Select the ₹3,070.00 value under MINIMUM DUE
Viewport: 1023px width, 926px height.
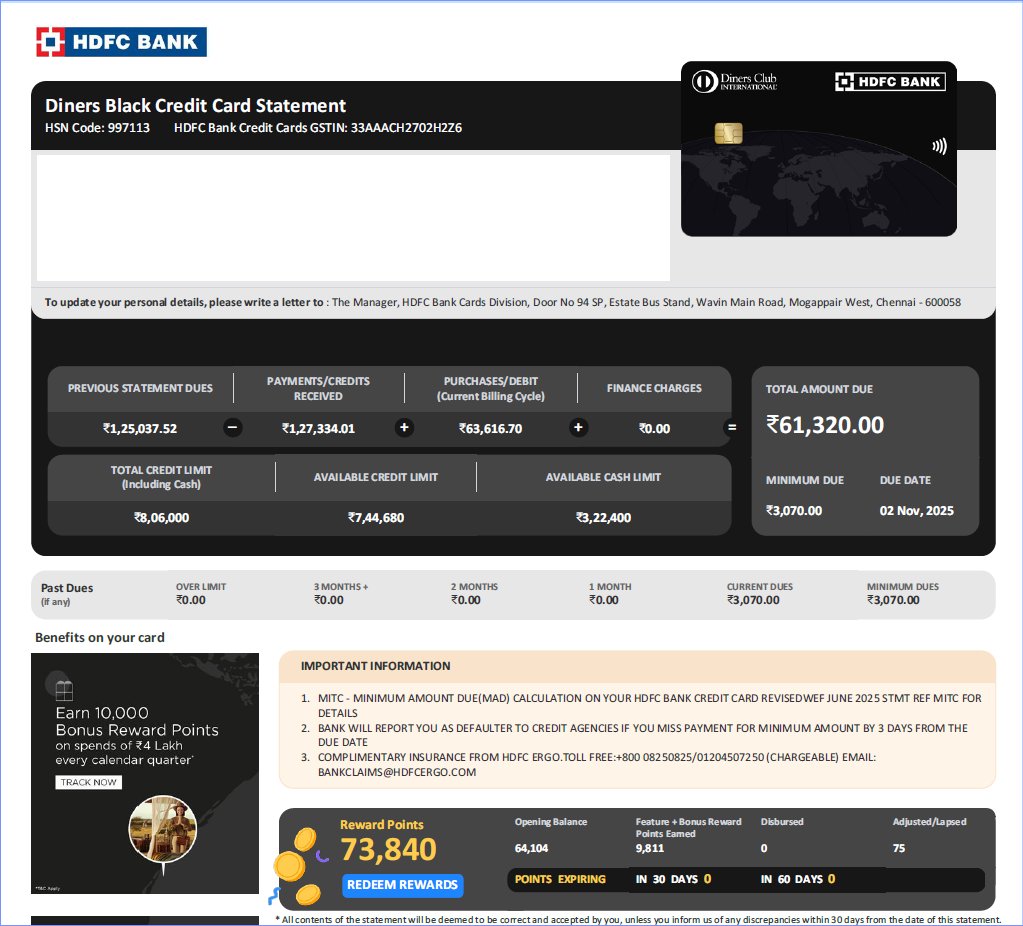(794, 510)
